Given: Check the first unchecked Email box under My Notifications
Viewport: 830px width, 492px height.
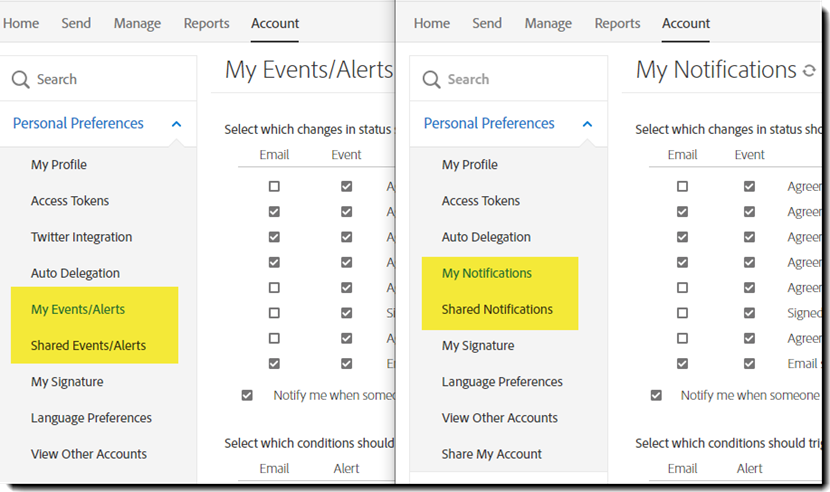Looking at the screenshot, I should point(682,186).
